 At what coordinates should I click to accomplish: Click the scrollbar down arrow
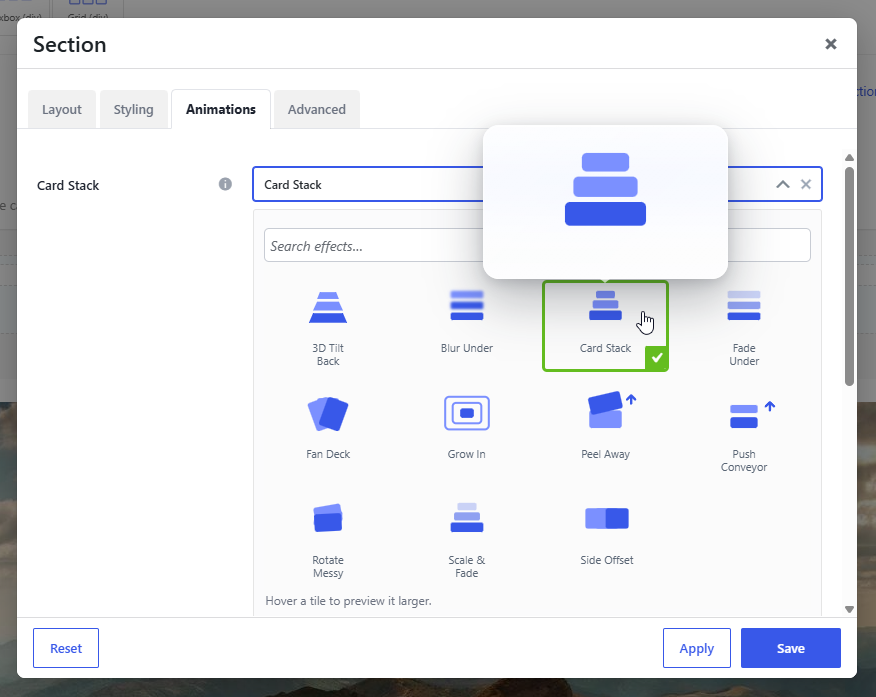pos(849,609)
